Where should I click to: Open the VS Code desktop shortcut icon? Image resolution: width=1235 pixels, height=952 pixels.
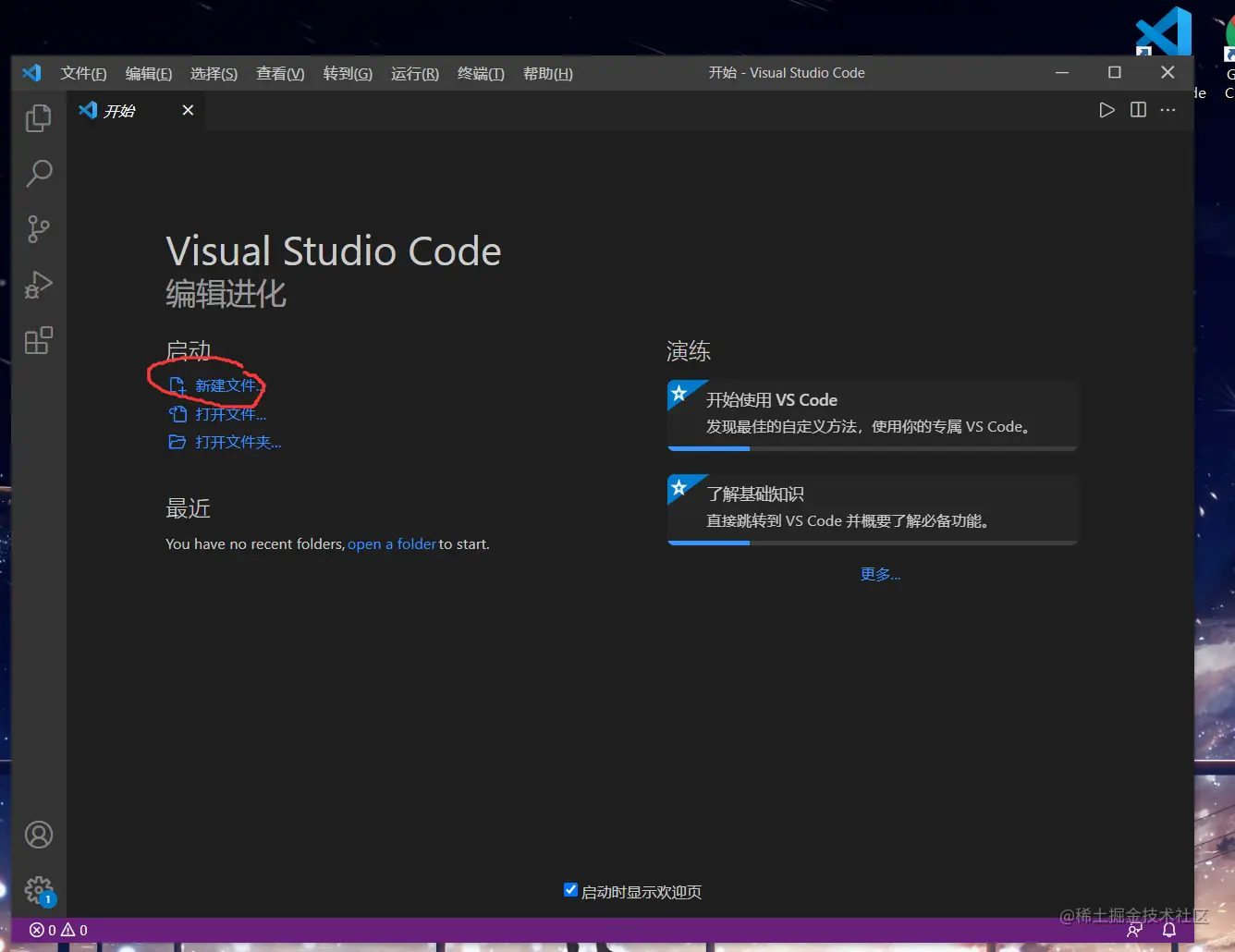pyautogui.click(x=1164, y=32)
